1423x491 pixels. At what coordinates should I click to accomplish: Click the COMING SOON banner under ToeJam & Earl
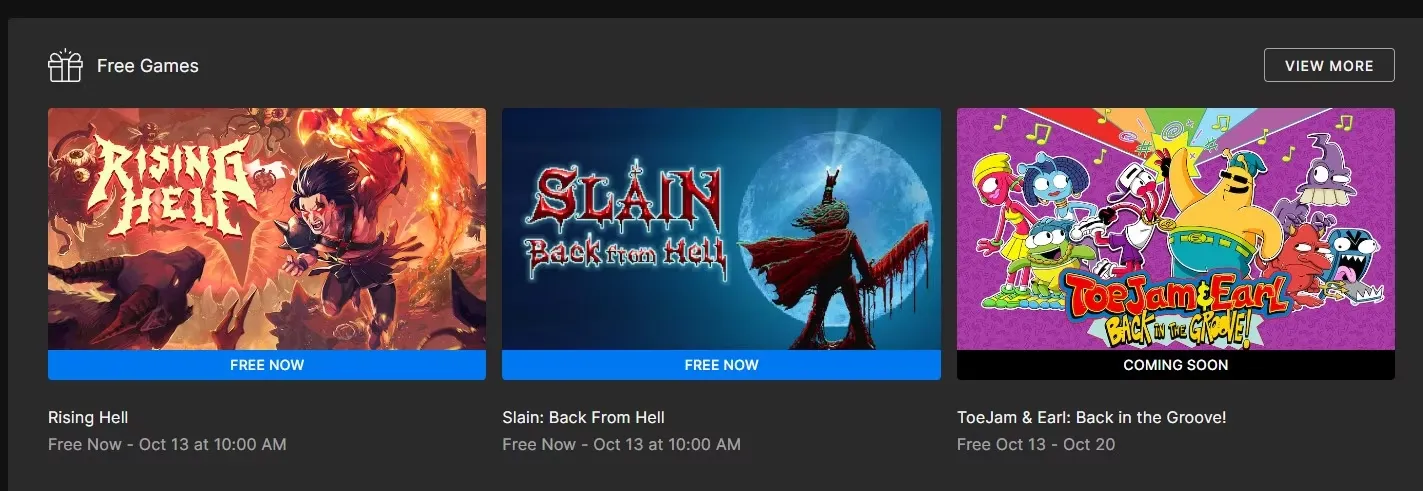tap(1176, 365)
